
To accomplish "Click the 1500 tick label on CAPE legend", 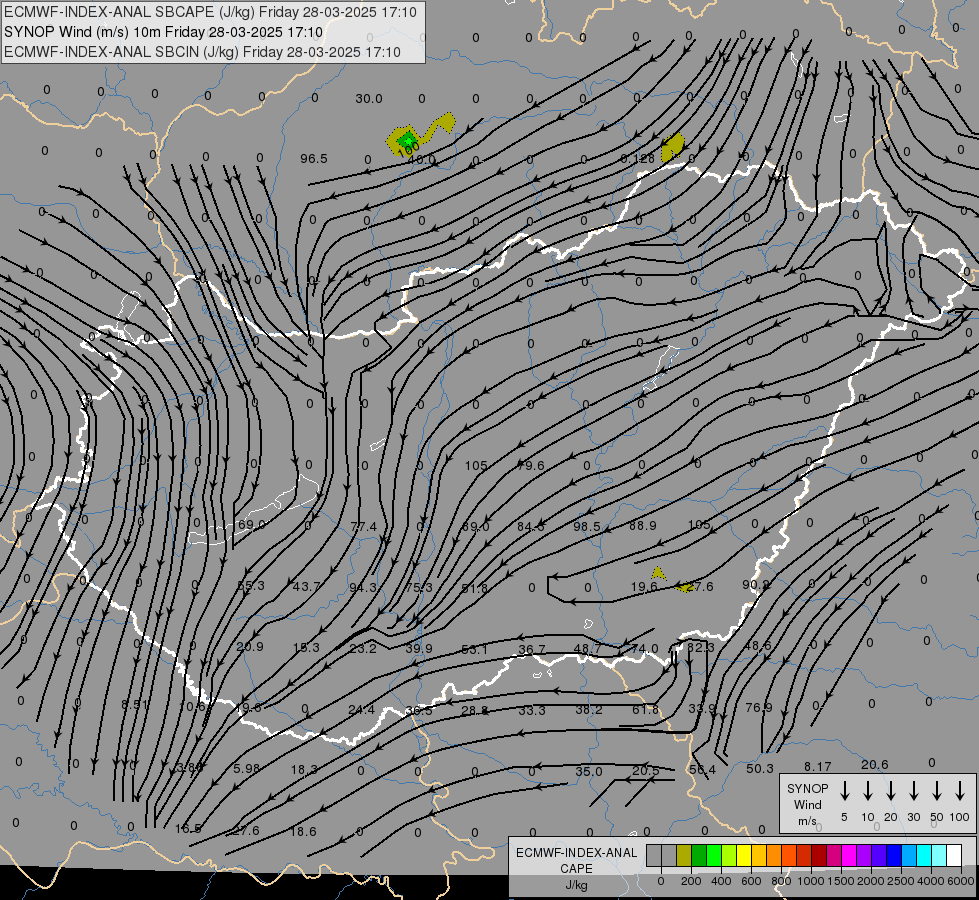I will [x=840, y=881].
